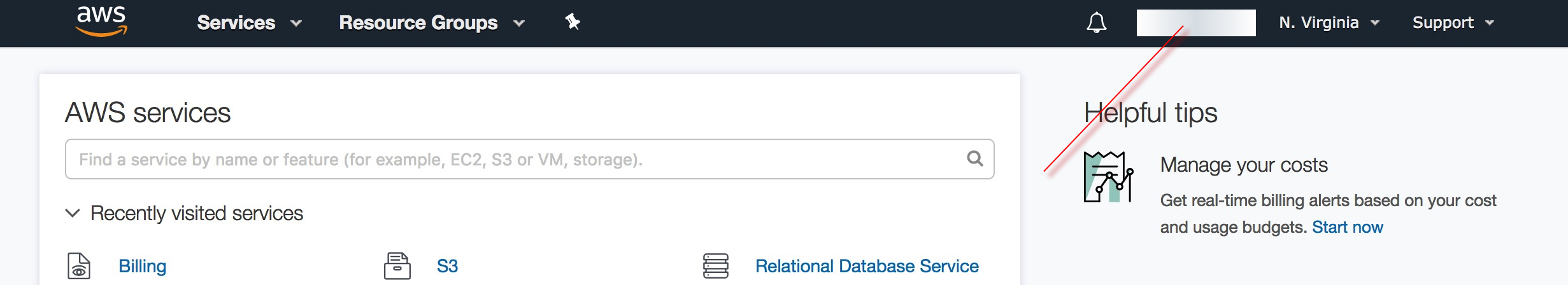Follow the Start now link
This screenshot has height=285, width=1568.
(x=1347, y=227)
